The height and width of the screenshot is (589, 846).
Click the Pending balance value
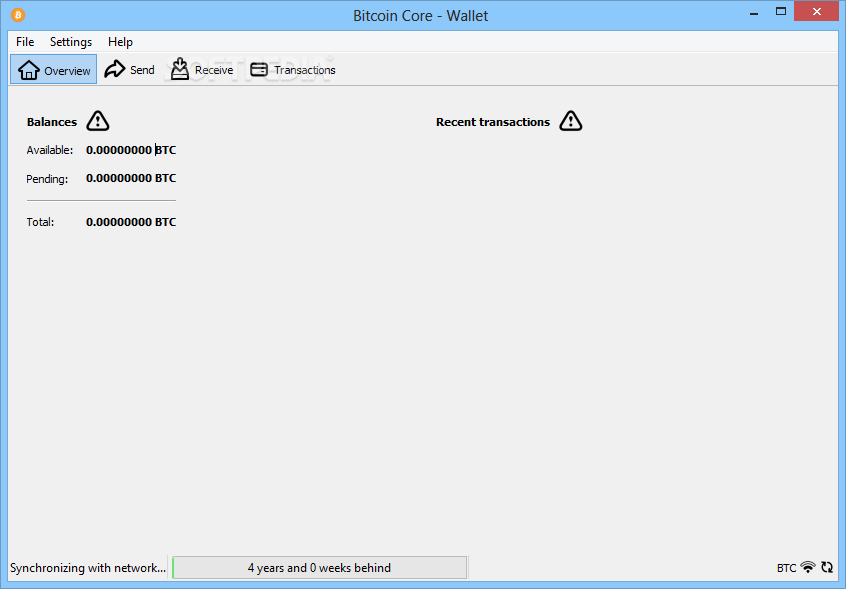(131, 178)
